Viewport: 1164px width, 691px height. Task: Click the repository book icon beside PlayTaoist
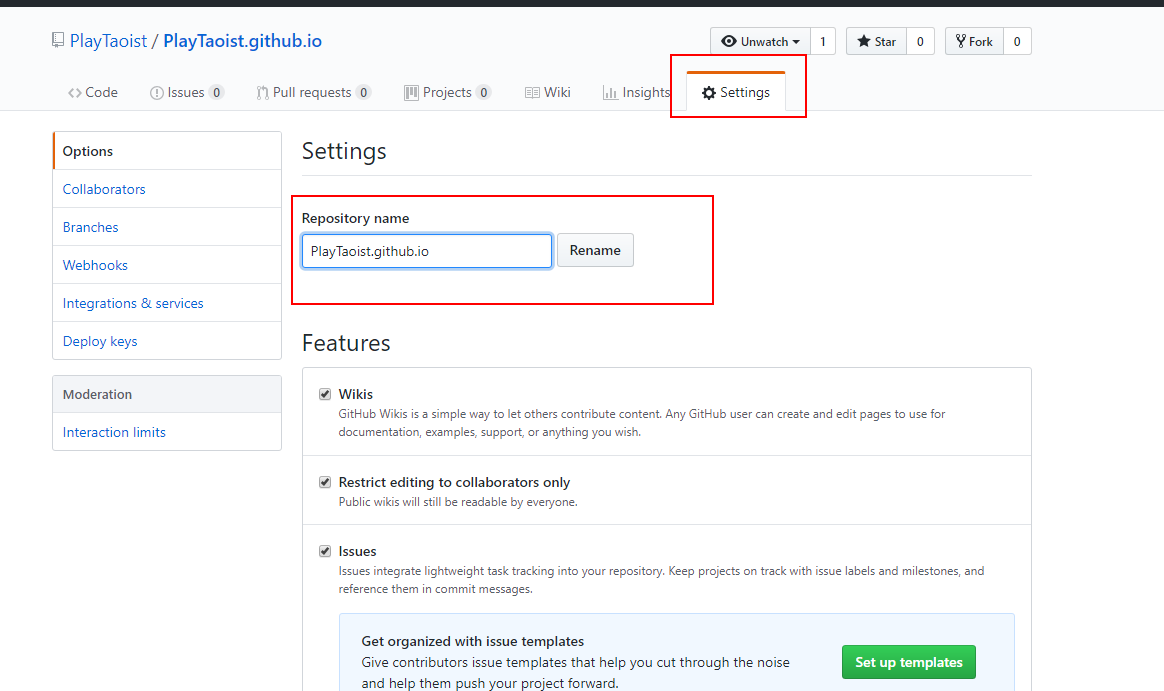58,40
